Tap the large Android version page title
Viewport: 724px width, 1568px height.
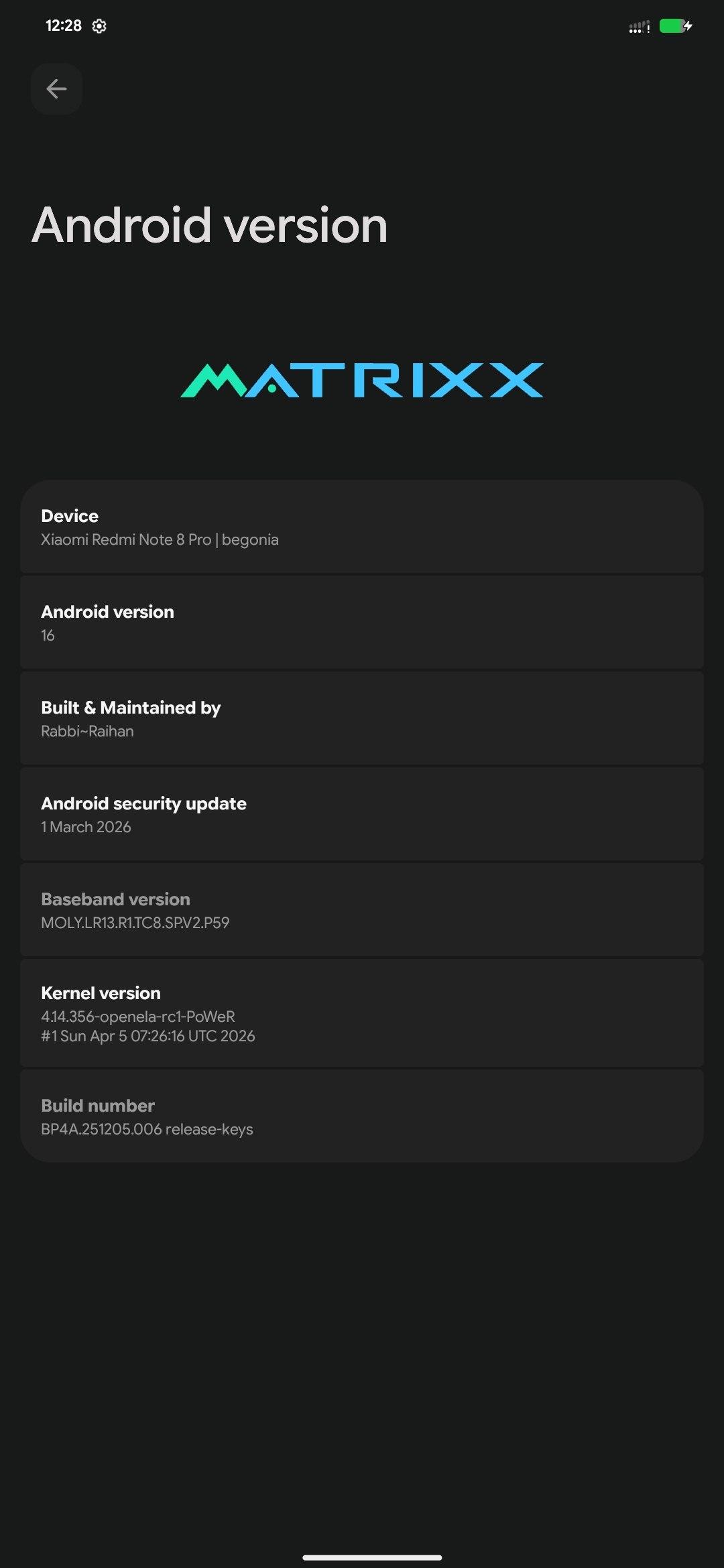210,225
